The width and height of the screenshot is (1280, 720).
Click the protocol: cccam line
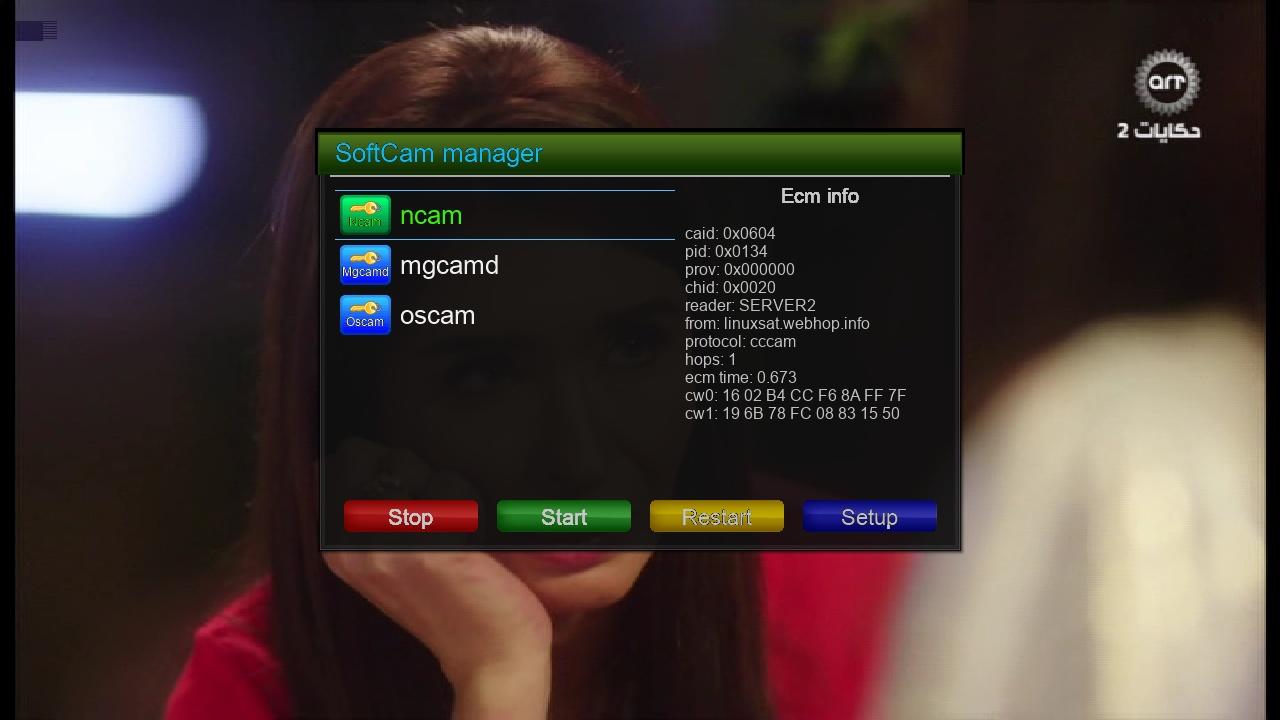[x=741, y=341]
